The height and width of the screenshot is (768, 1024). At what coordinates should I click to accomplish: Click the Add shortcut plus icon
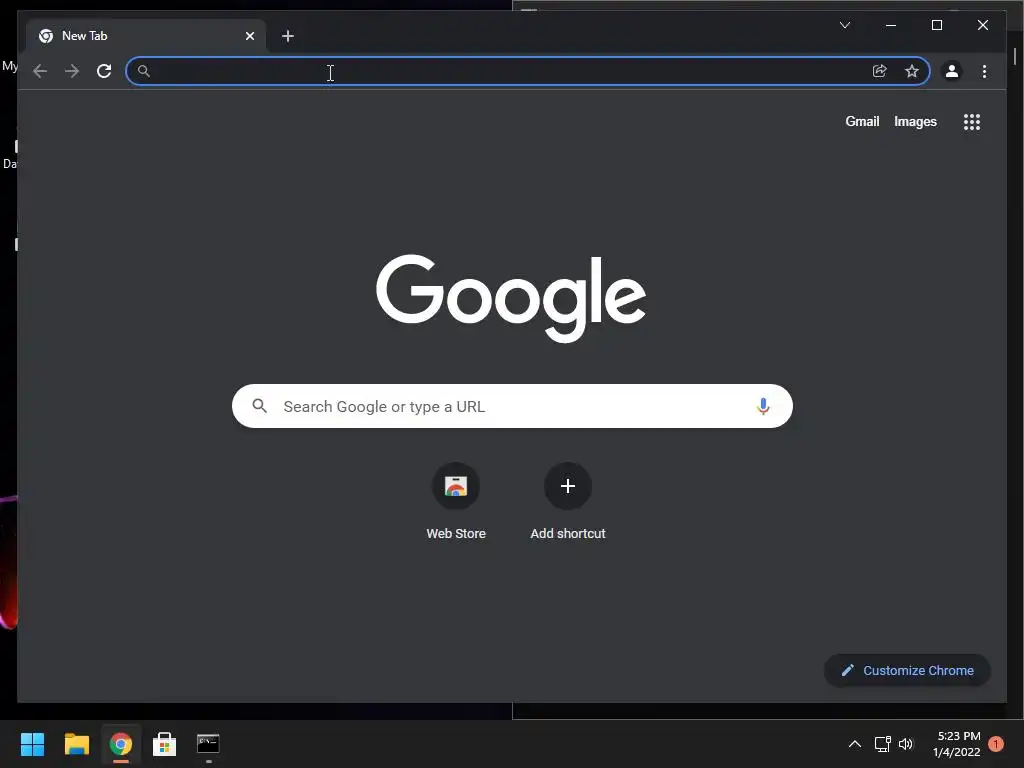pos(568,486)
